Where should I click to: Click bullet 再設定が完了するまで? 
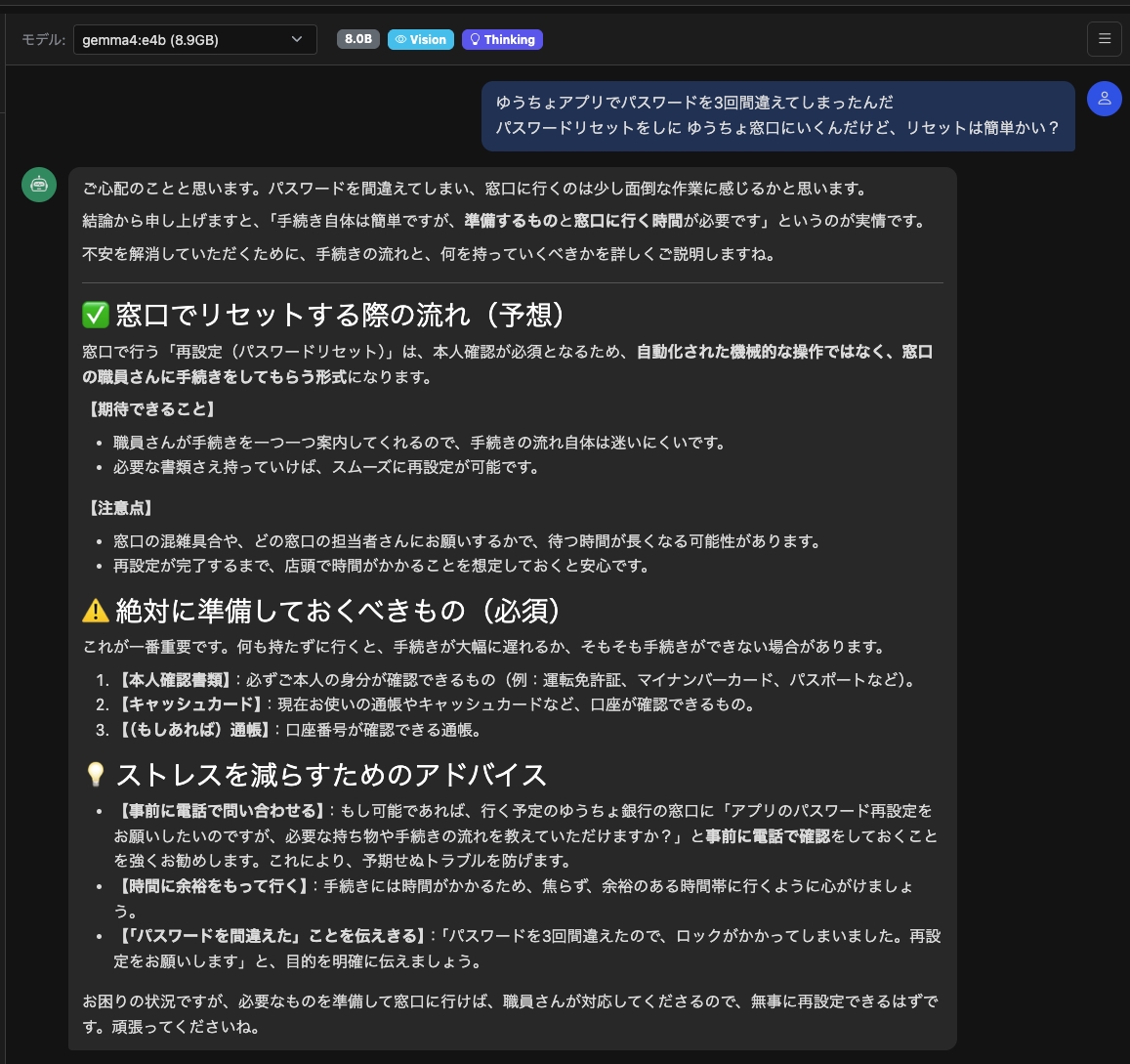[382, 566]
